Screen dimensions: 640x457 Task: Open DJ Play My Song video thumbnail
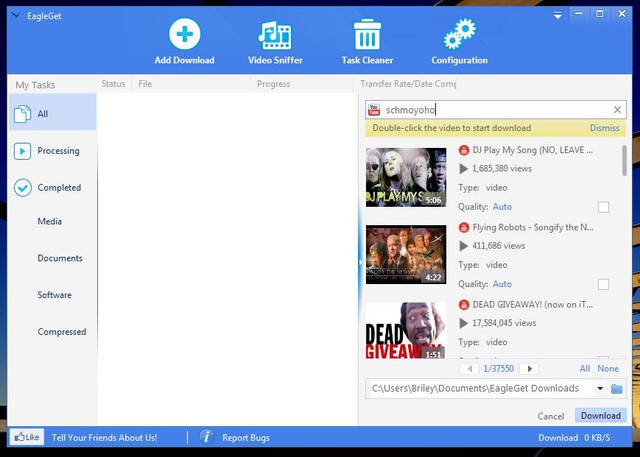pyautogui.click(x=406, y=177)
